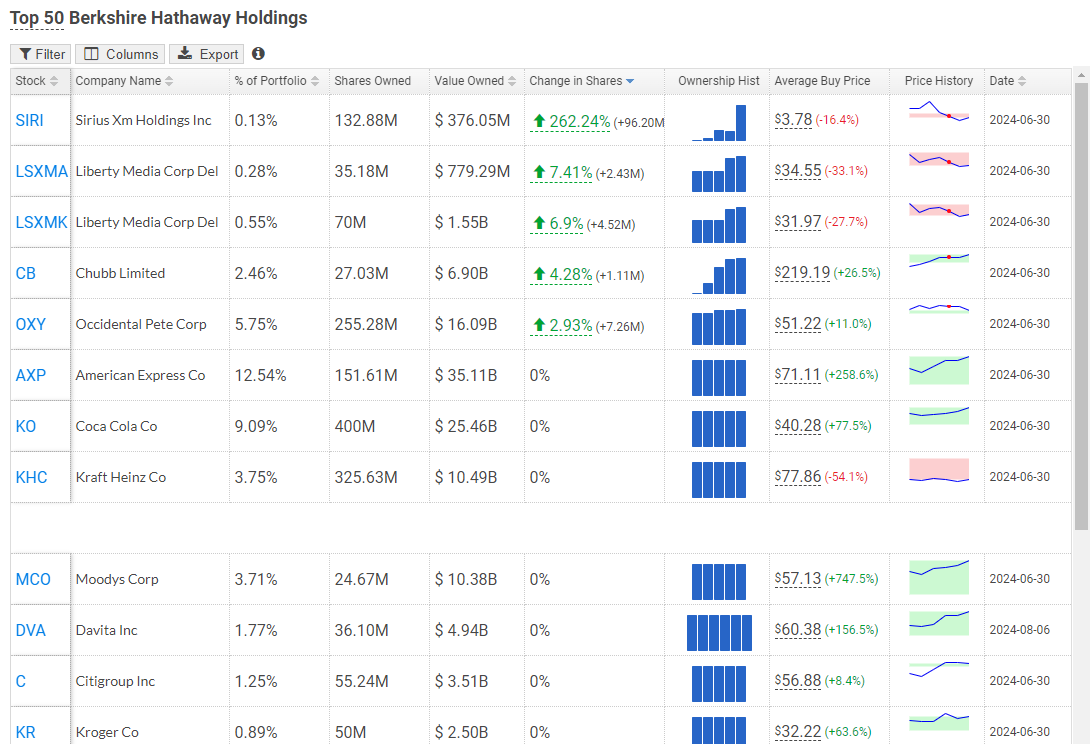Click the Shares Owned column header
This screenshot has height=744, width=1092.
[x=373, y=81]
